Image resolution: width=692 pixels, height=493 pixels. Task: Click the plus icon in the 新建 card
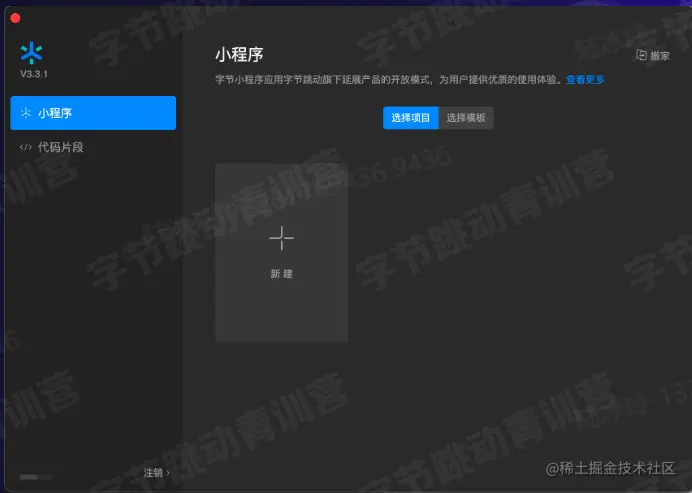pyautogui.click(x=282, y=238)
